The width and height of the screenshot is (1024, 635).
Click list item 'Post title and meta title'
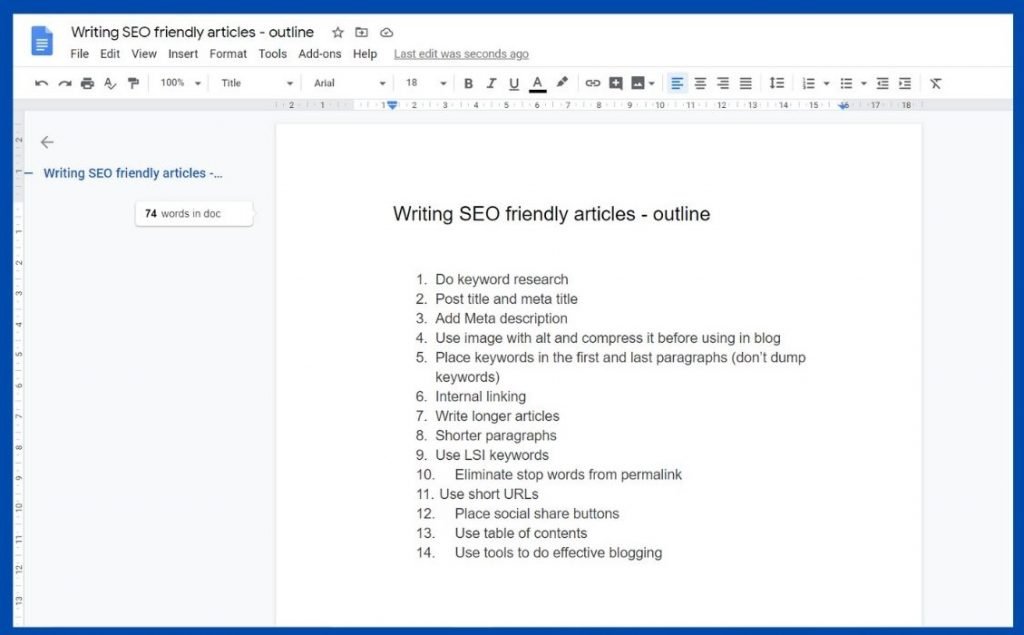[x=506, y=299]
